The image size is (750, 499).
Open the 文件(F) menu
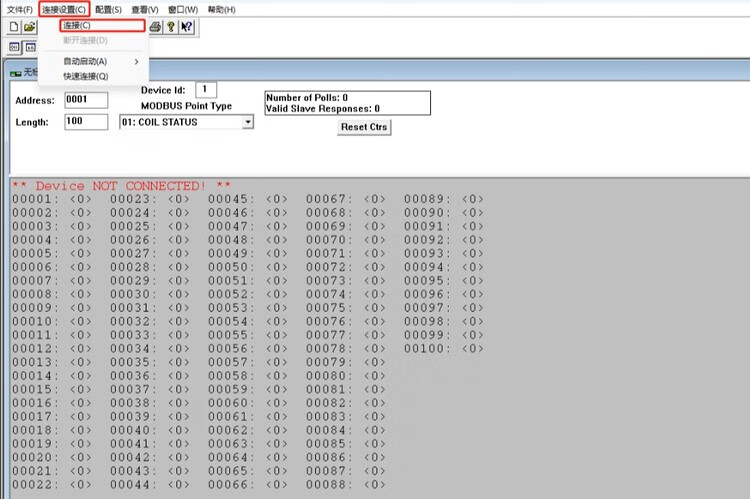(20, 9)
